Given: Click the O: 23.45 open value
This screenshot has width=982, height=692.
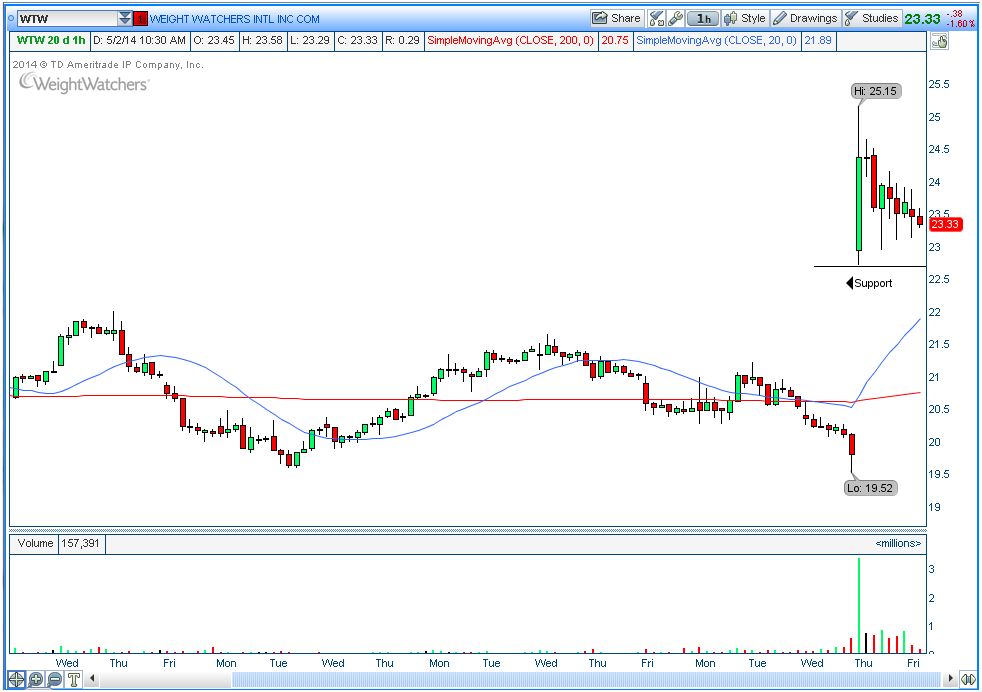Looking at the screenshot, I should coord(214,40).
